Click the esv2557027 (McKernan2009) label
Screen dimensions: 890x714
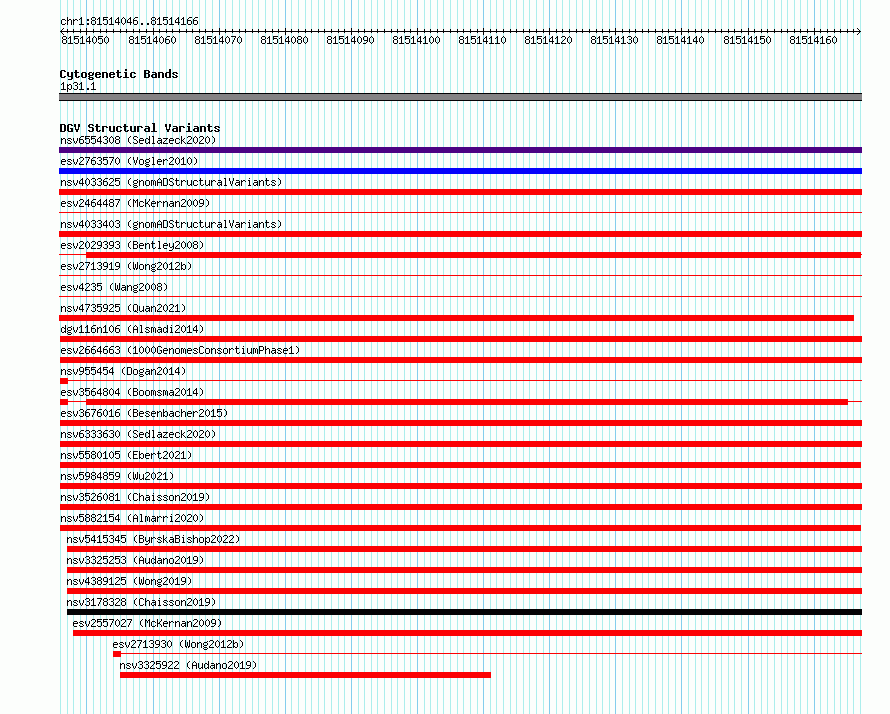tap(147, 623)
